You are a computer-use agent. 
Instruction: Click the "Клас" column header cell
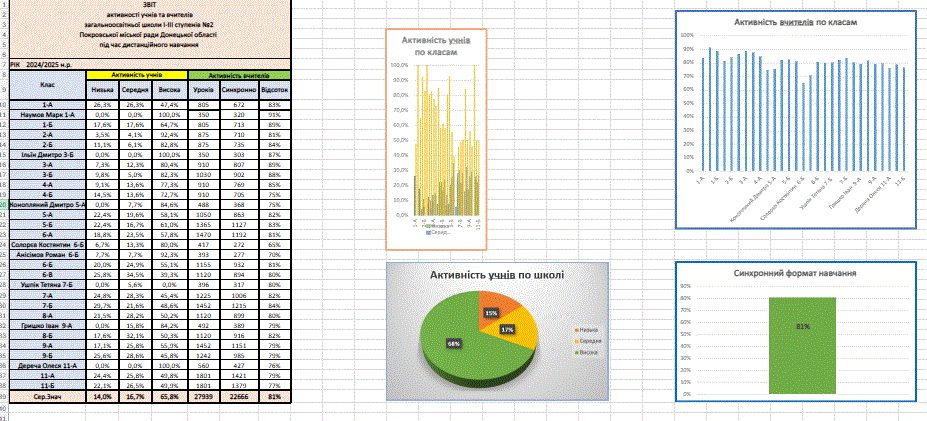47,84
